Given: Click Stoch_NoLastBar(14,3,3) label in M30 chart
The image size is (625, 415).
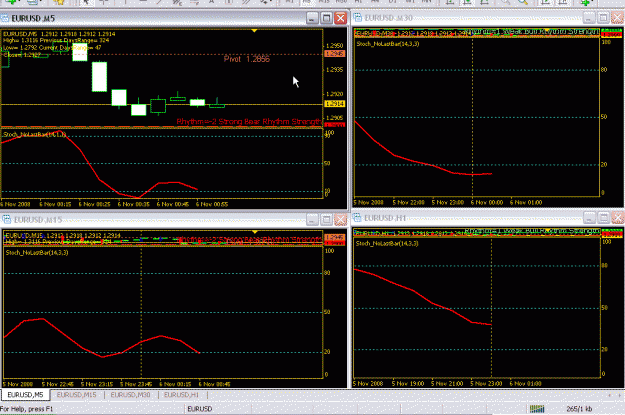Looking at the screenshot, I should click(x=387, y=44).
